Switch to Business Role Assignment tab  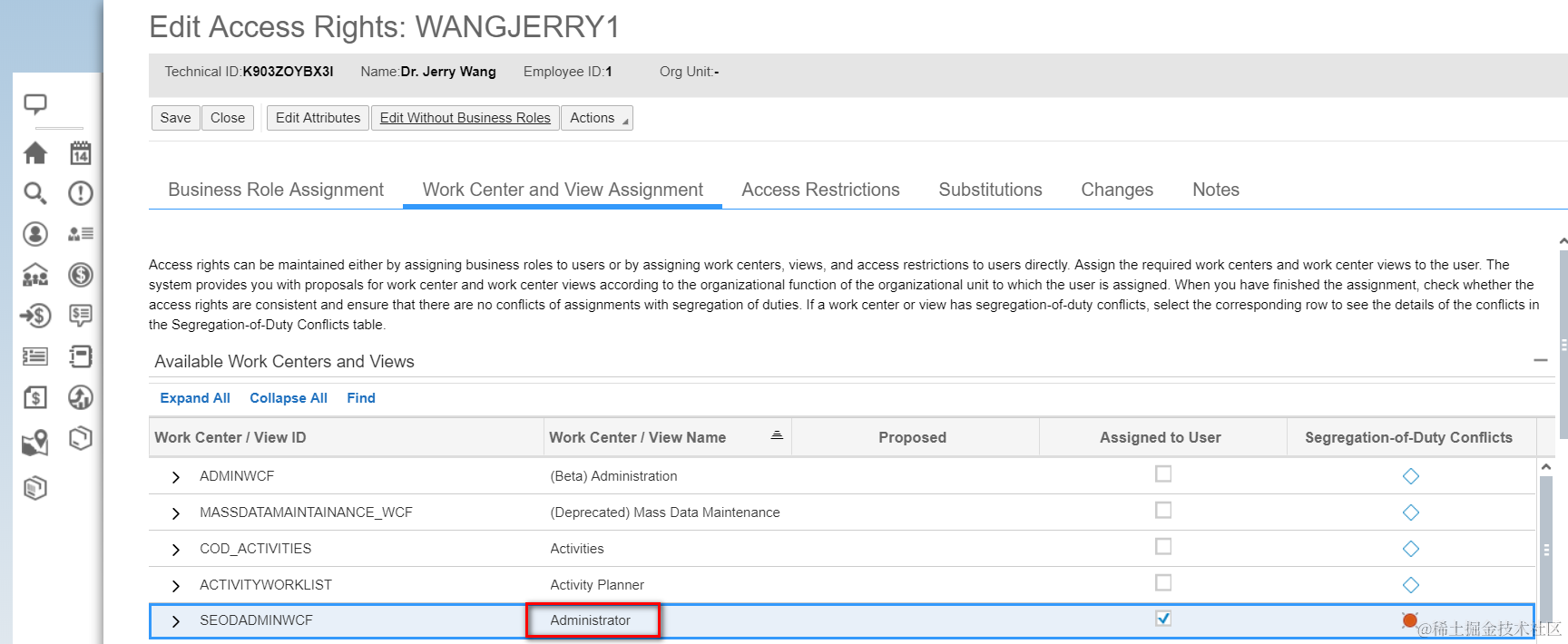pos(276,190)
